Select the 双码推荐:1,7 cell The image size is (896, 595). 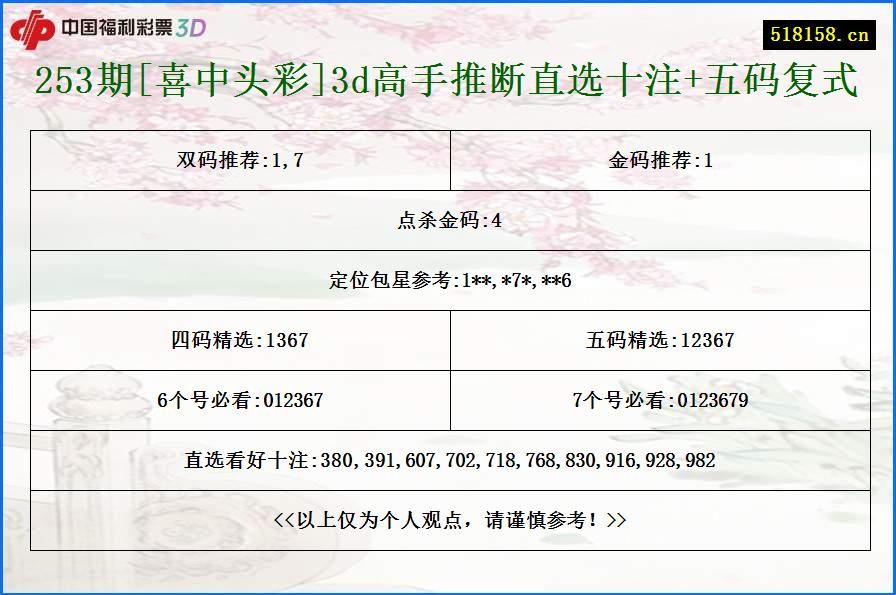(240, 160)
